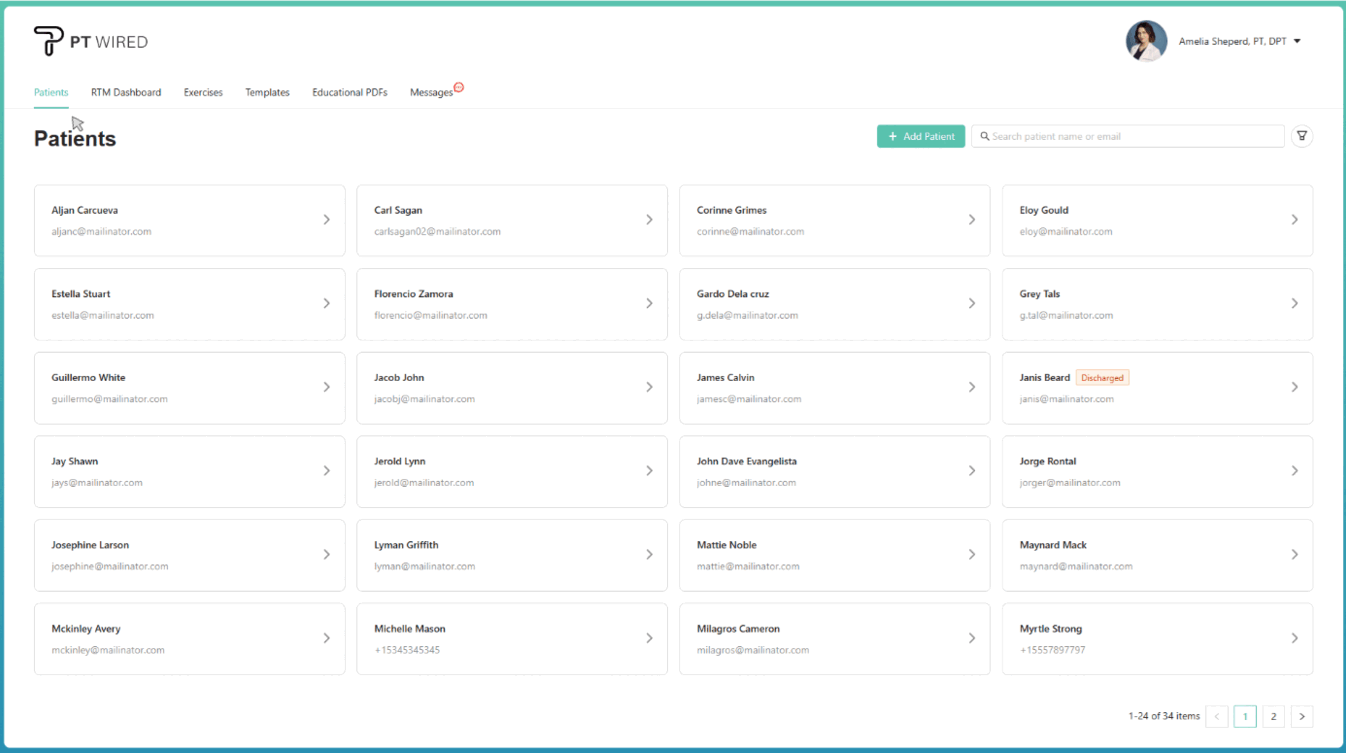Select the search magnifier icon

pos(985,135)
